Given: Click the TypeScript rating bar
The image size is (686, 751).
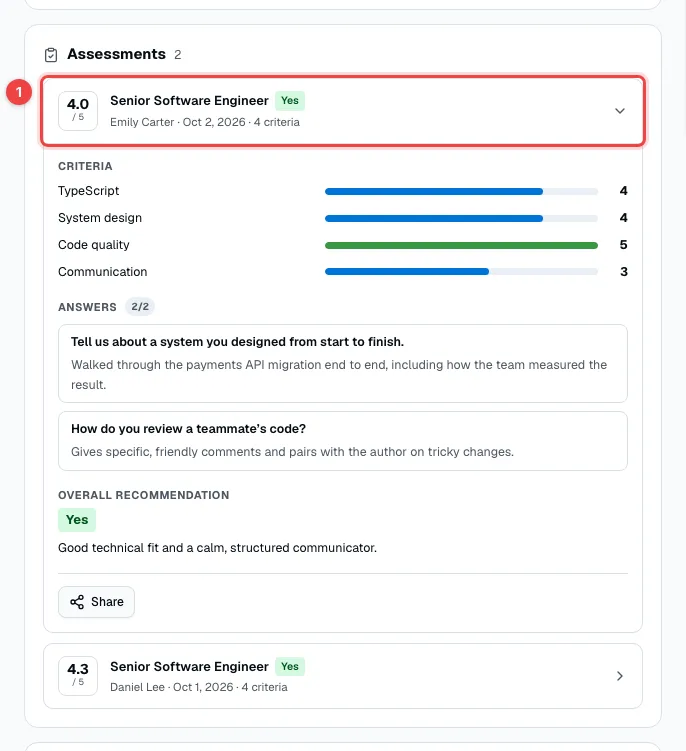Looking at the screenshot, I should tap(461, 192).
